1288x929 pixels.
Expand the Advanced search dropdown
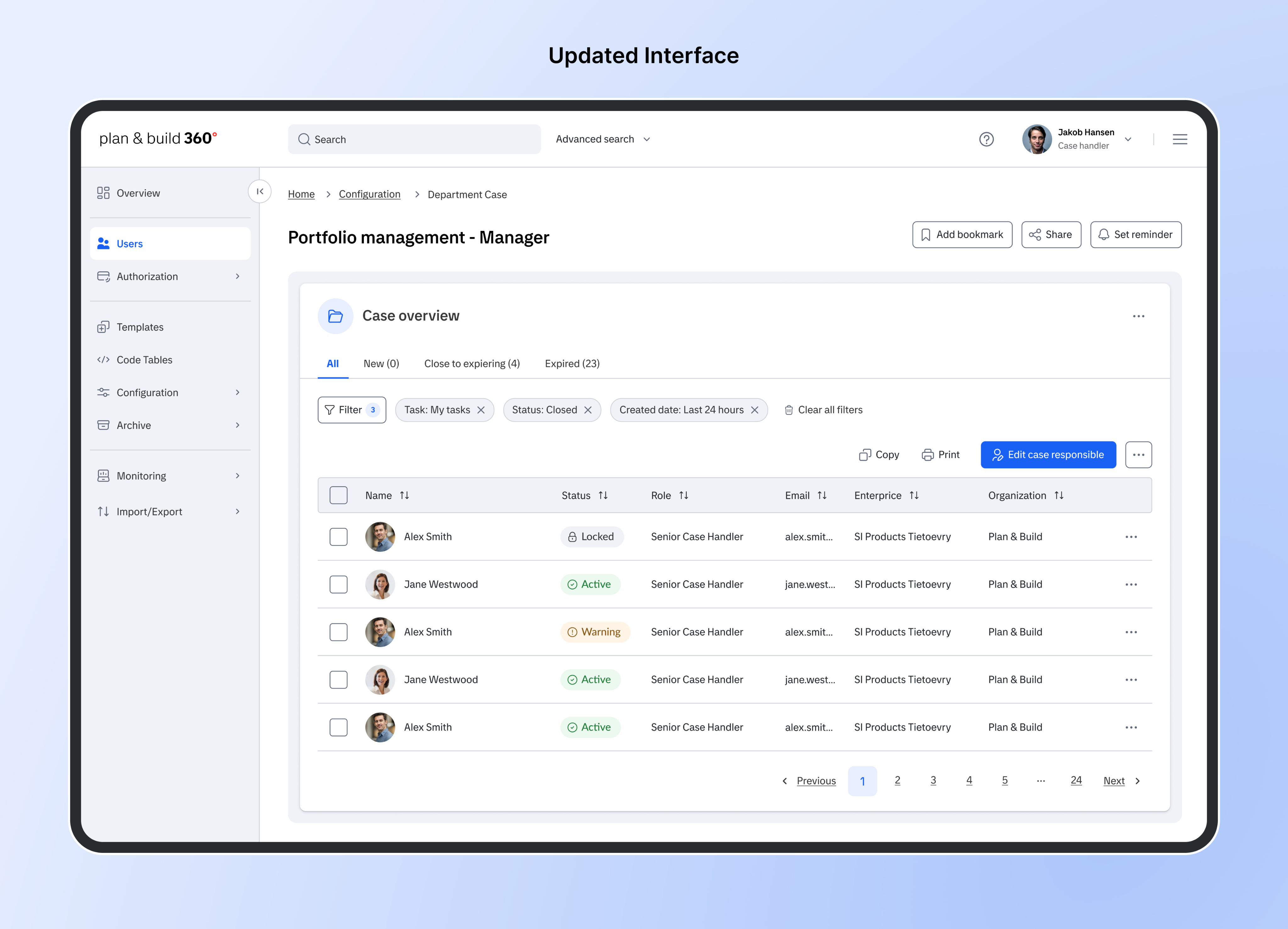point(603,139)
